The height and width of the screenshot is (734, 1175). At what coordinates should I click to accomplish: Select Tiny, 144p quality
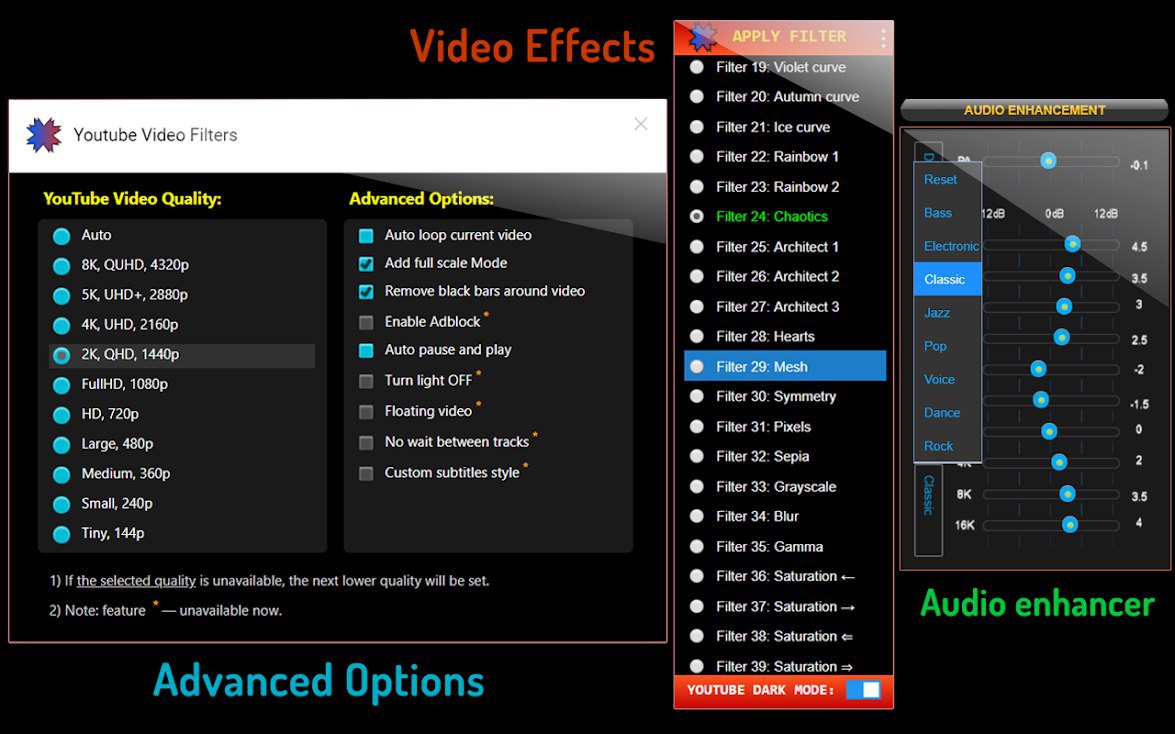pos(61,534)
